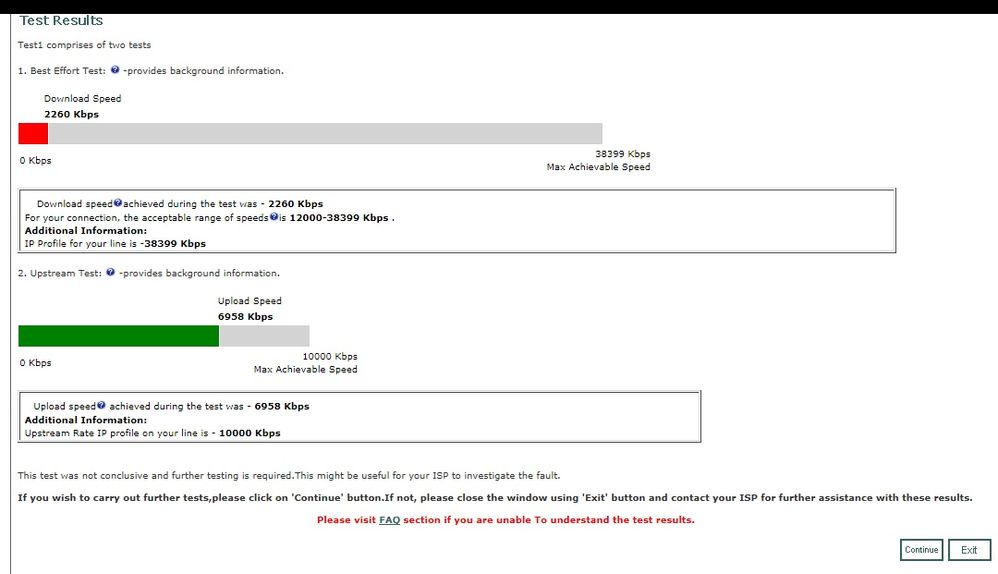Click the green upload speed bar segment
998x574 pixels.
[x=118, y=336]
